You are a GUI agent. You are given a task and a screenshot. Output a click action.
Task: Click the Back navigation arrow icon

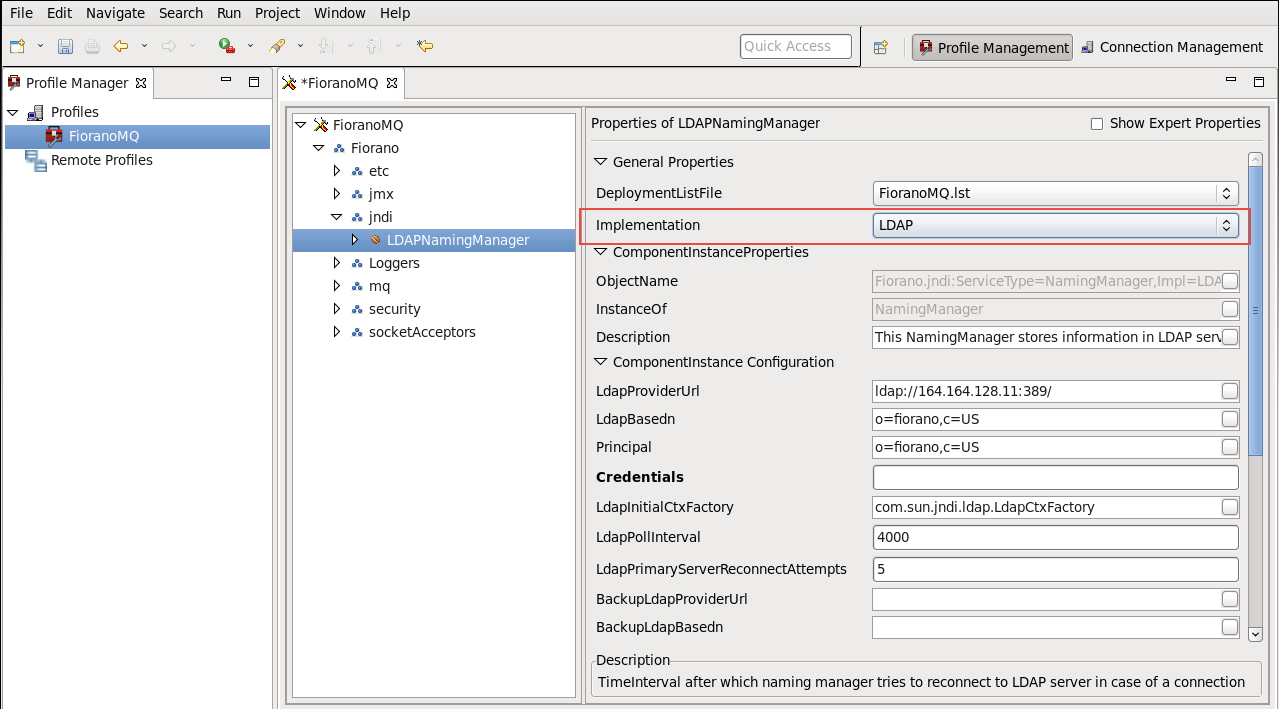pos(121,46)
